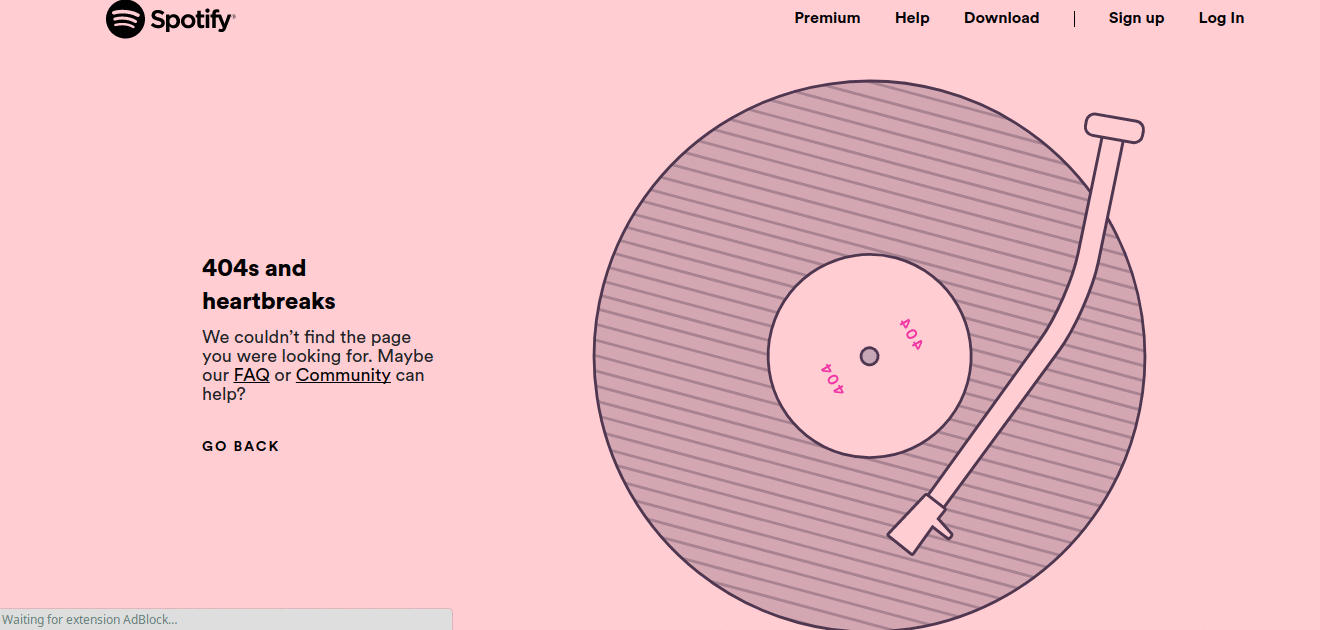Click the "Waiting for extension AdBlock..." status text
The image size is (1320, 630).
tap(90, 620)
